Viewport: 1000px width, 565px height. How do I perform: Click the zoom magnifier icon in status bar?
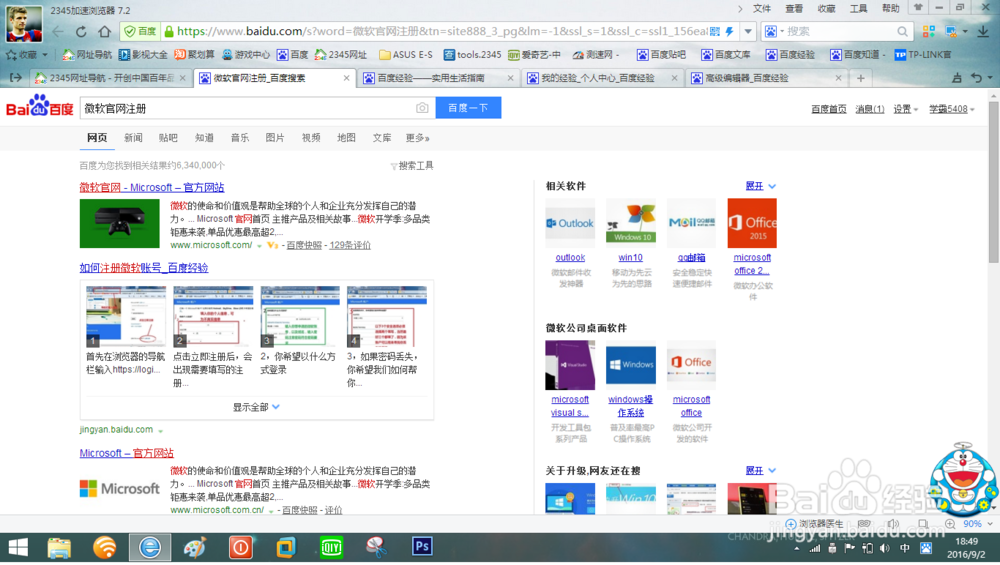950,524
